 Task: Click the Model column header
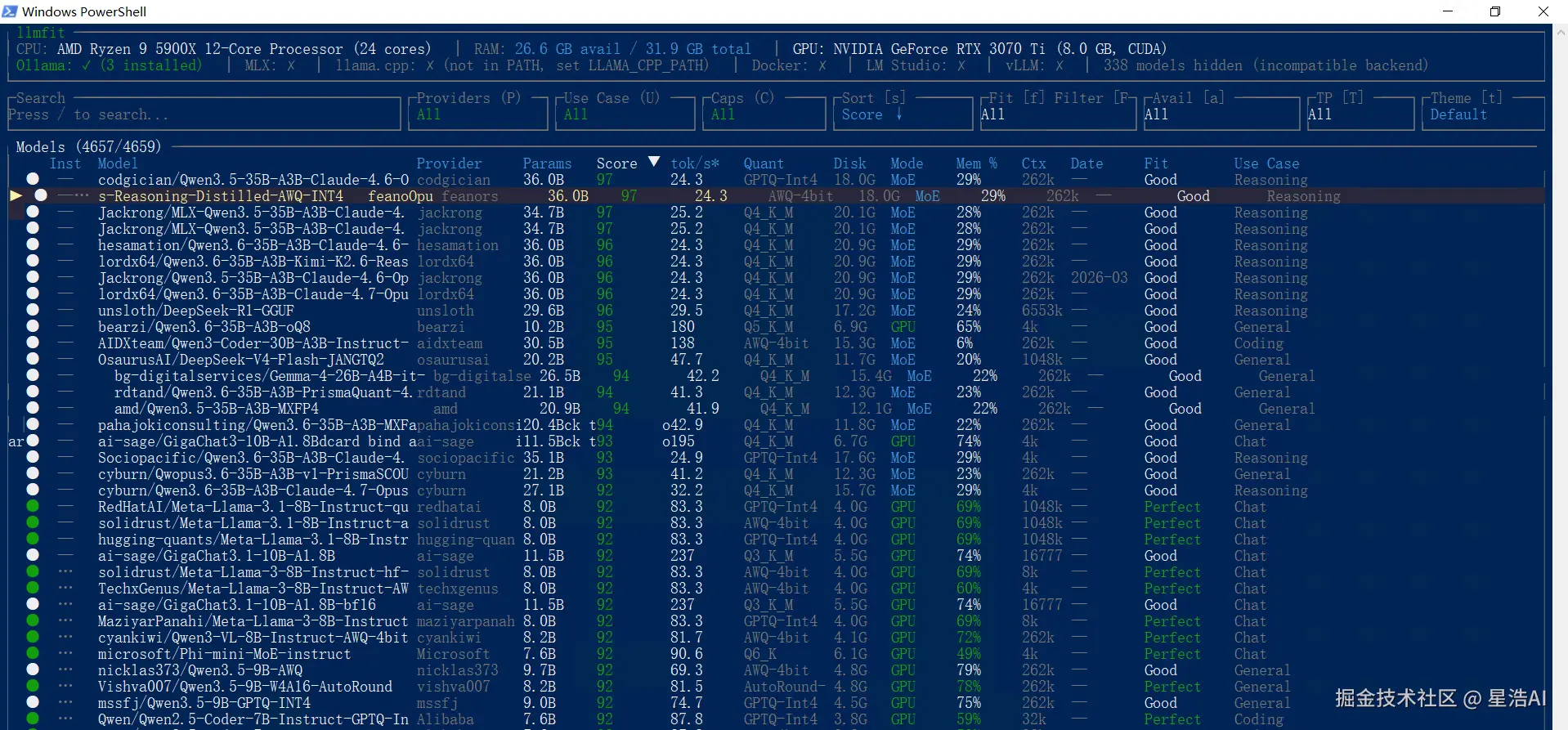pyautogui.click(x=119, y=163)
